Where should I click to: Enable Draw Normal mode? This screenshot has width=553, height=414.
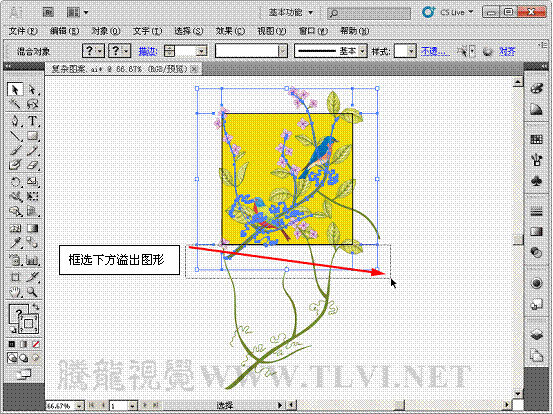[12, 358]
